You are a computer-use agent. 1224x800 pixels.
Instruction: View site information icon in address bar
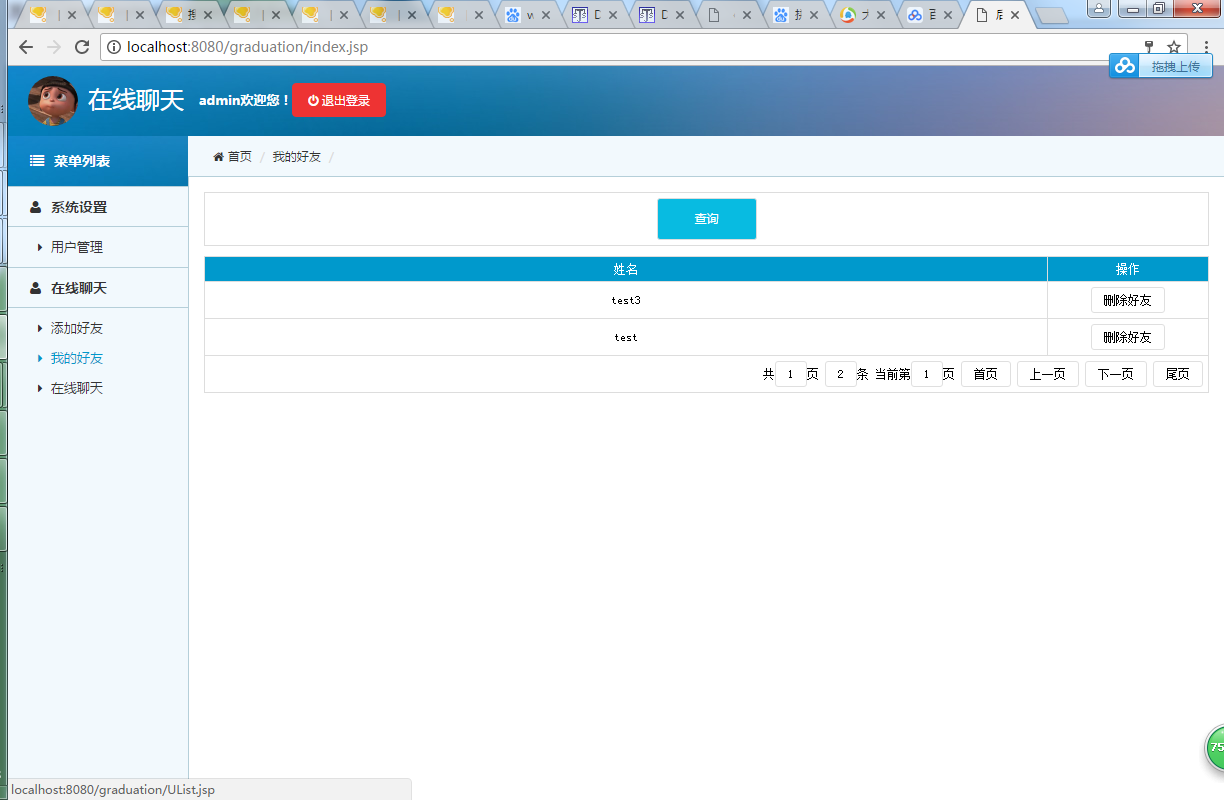click(x=114, y=47)
